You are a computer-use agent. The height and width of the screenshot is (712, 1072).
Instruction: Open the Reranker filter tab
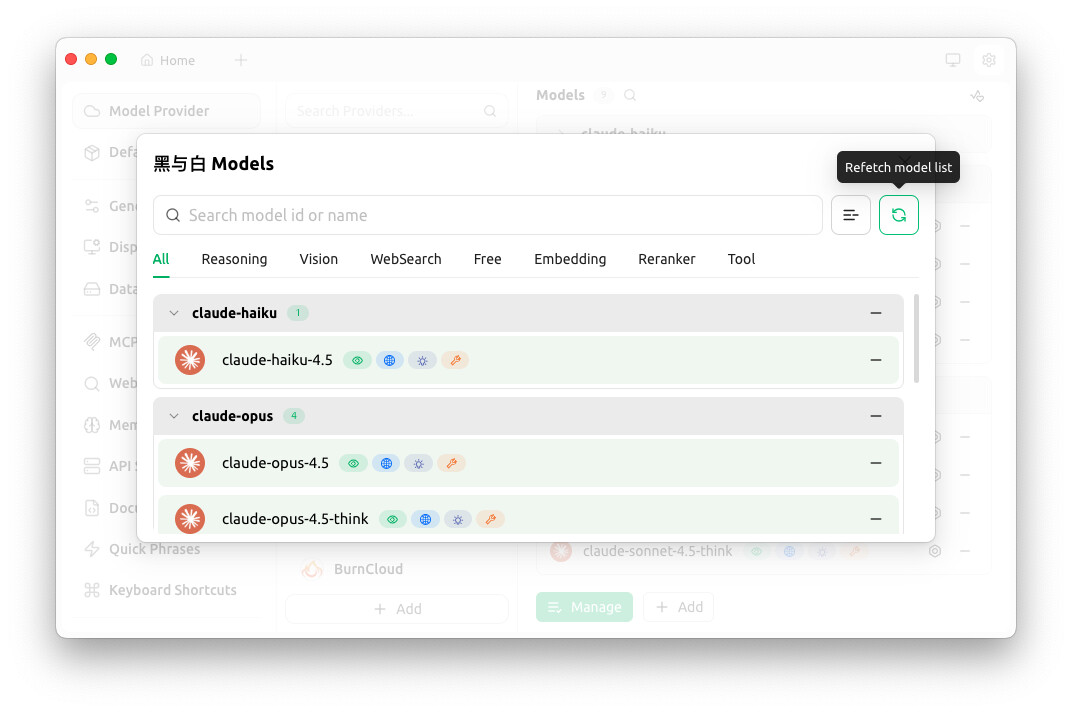click(x=667, y=259)
